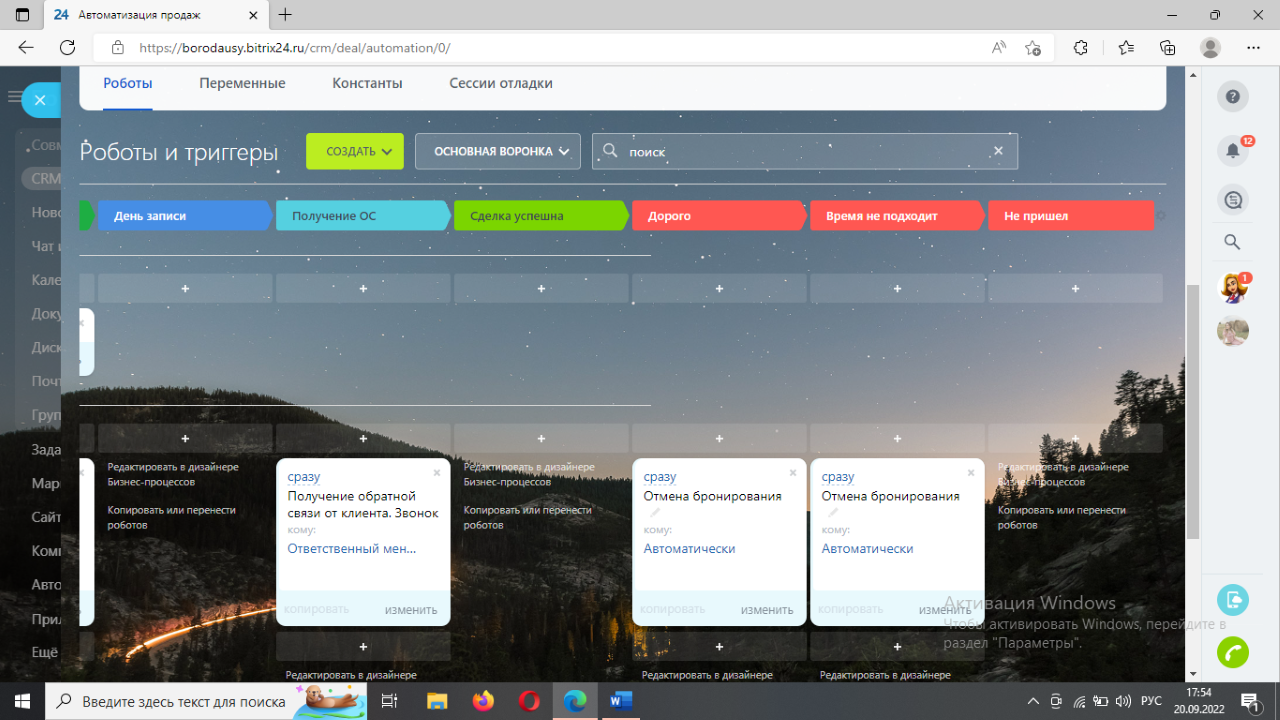Open chat with the avatar showing badge 1

pyautogui.click(x=1233, y=288)
